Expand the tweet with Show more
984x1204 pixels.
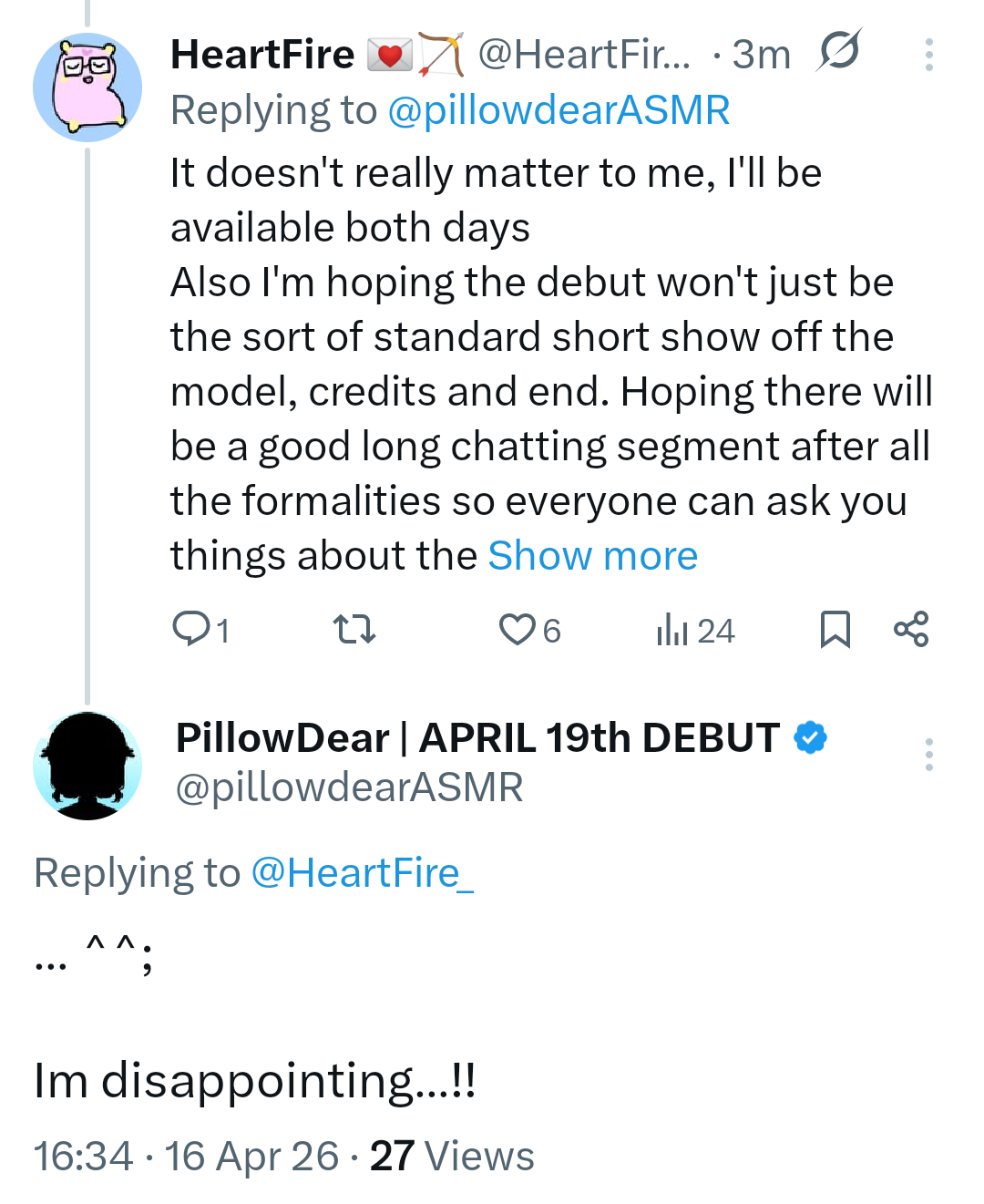[x=592, y=556]
